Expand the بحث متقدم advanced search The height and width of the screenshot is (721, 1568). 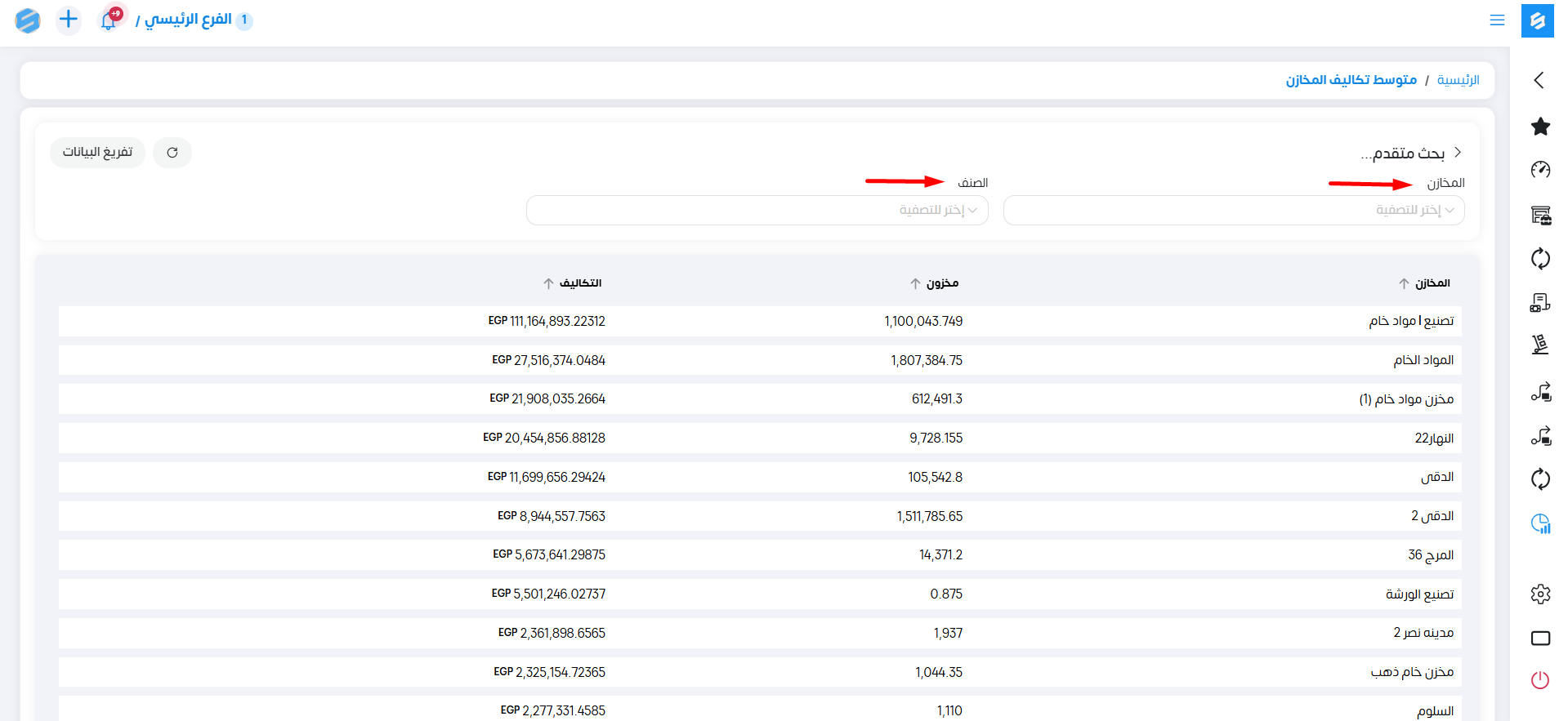[x=1409, y=153]
